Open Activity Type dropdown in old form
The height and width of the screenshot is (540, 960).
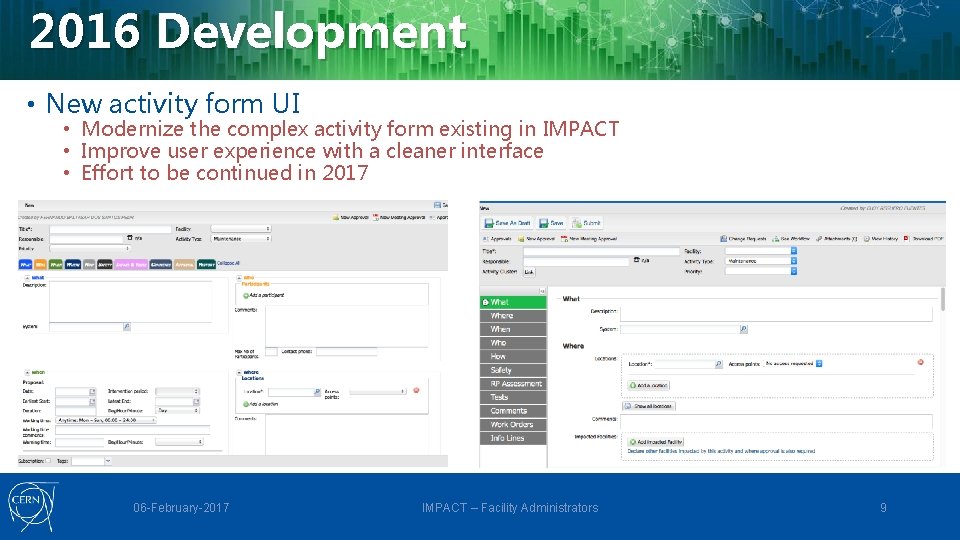coord(241,239)
